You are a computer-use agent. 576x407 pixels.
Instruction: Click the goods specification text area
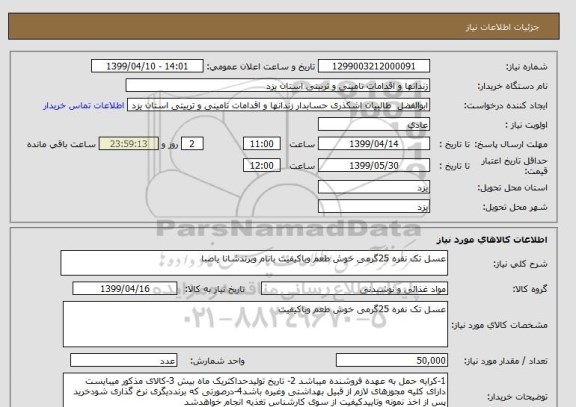pyautogui.click(x=255, y=324)
